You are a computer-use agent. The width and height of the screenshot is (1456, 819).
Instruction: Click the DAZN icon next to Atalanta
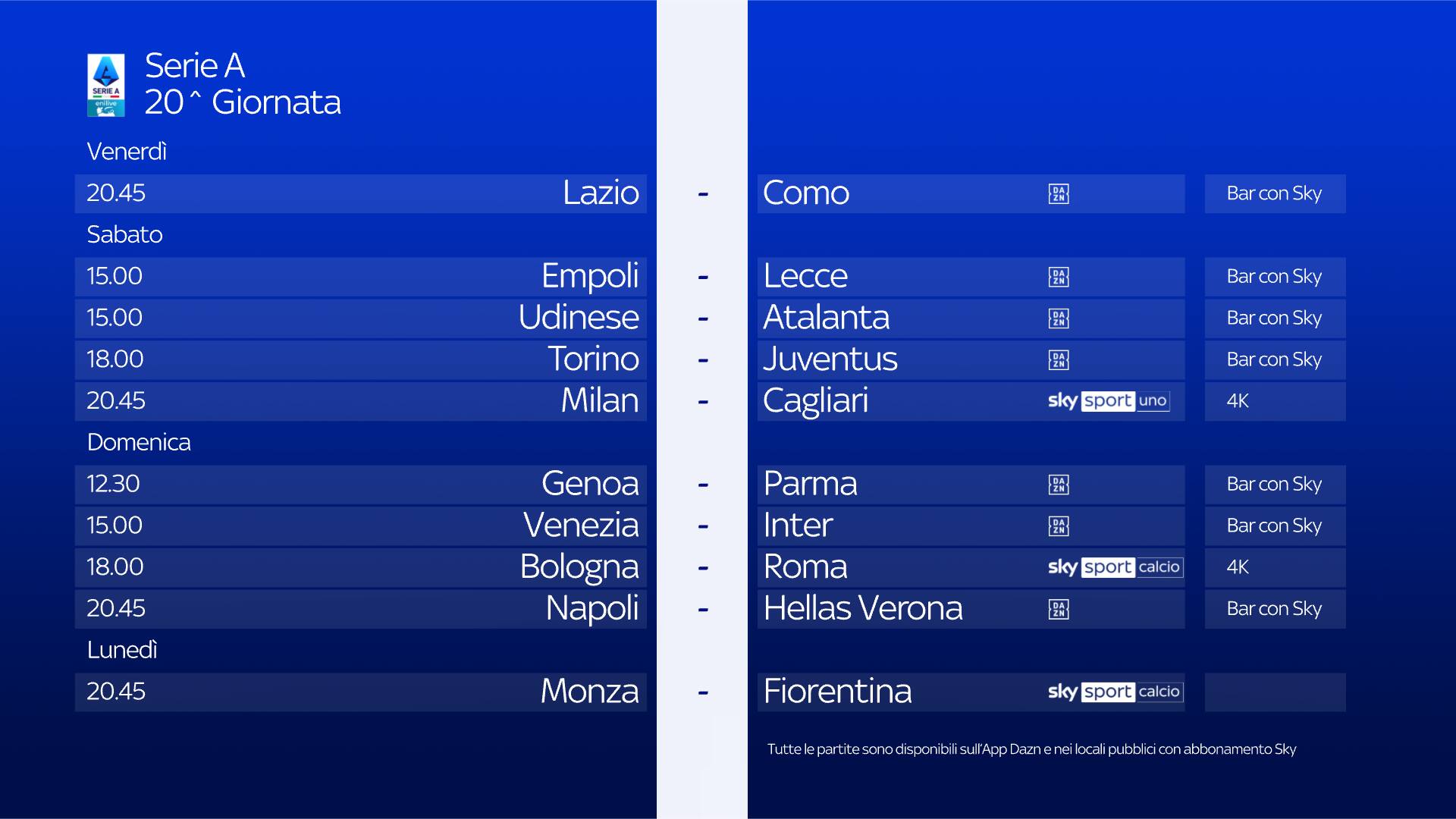pyautogui.click(x=1059, y=318)
